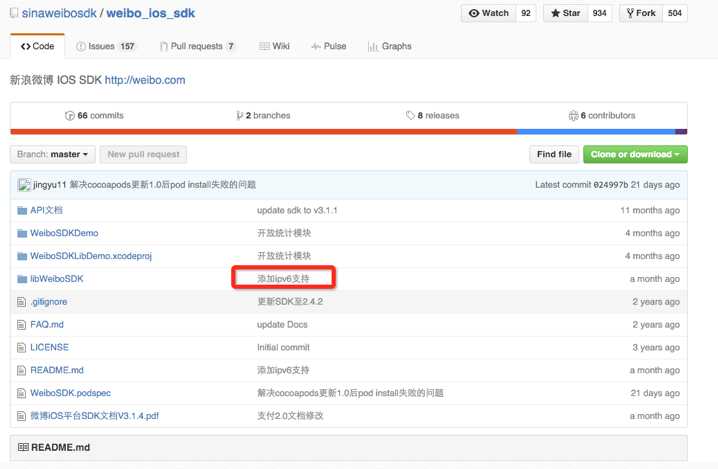The height and width of the screenshot is (469, 718).
Task: Open commit message 'update sdk to v3.1.1'
Action: (x=297, y=210)
